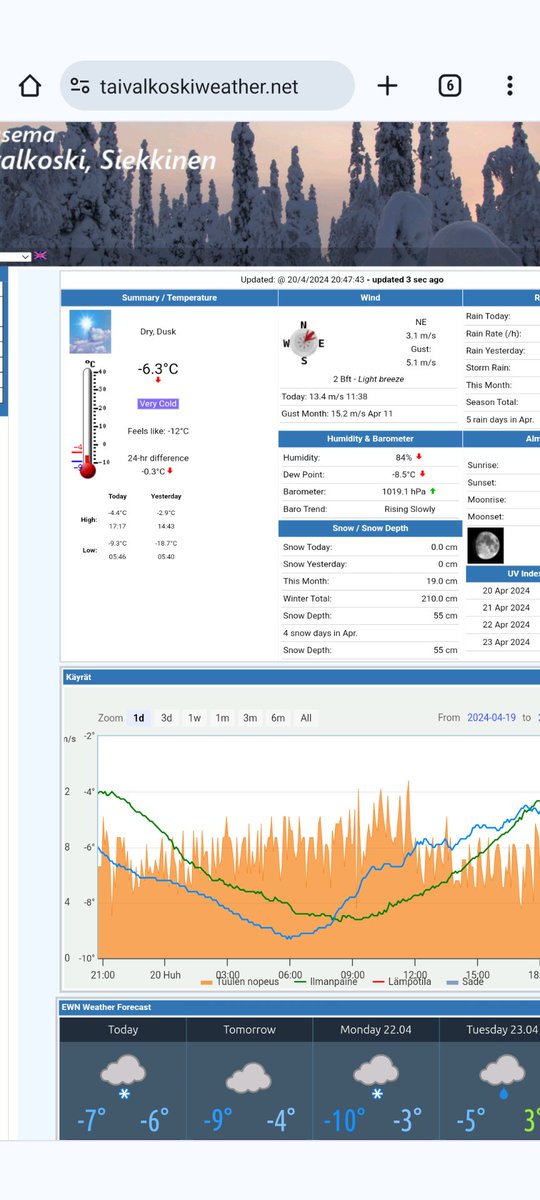
Task: Click the Today forecast column label
Action: coord(123,1029)
